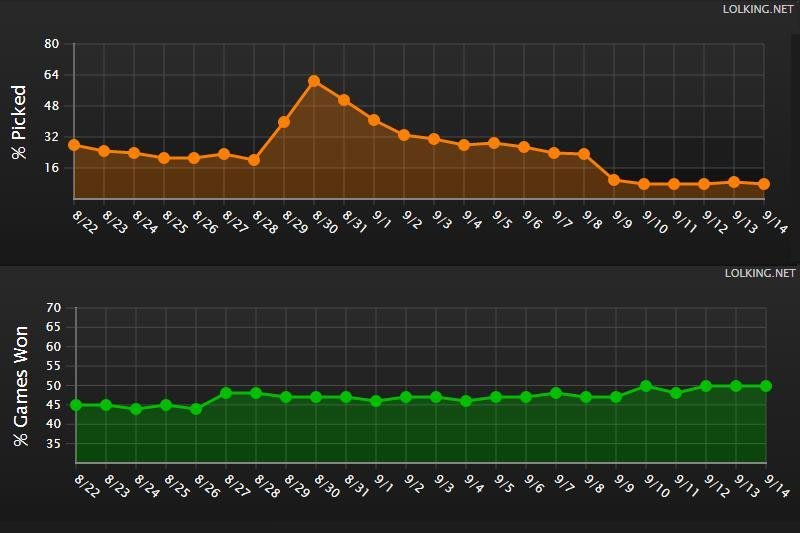The image size is (800, 533).
Task: Select the 8/26 green data point
Action: pos(196,409)
